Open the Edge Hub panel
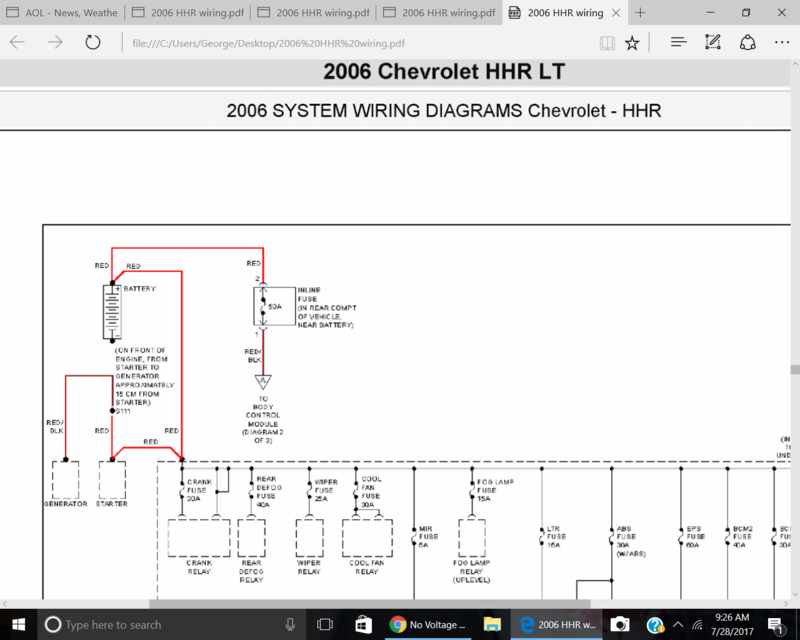 [x=679, y=43]
